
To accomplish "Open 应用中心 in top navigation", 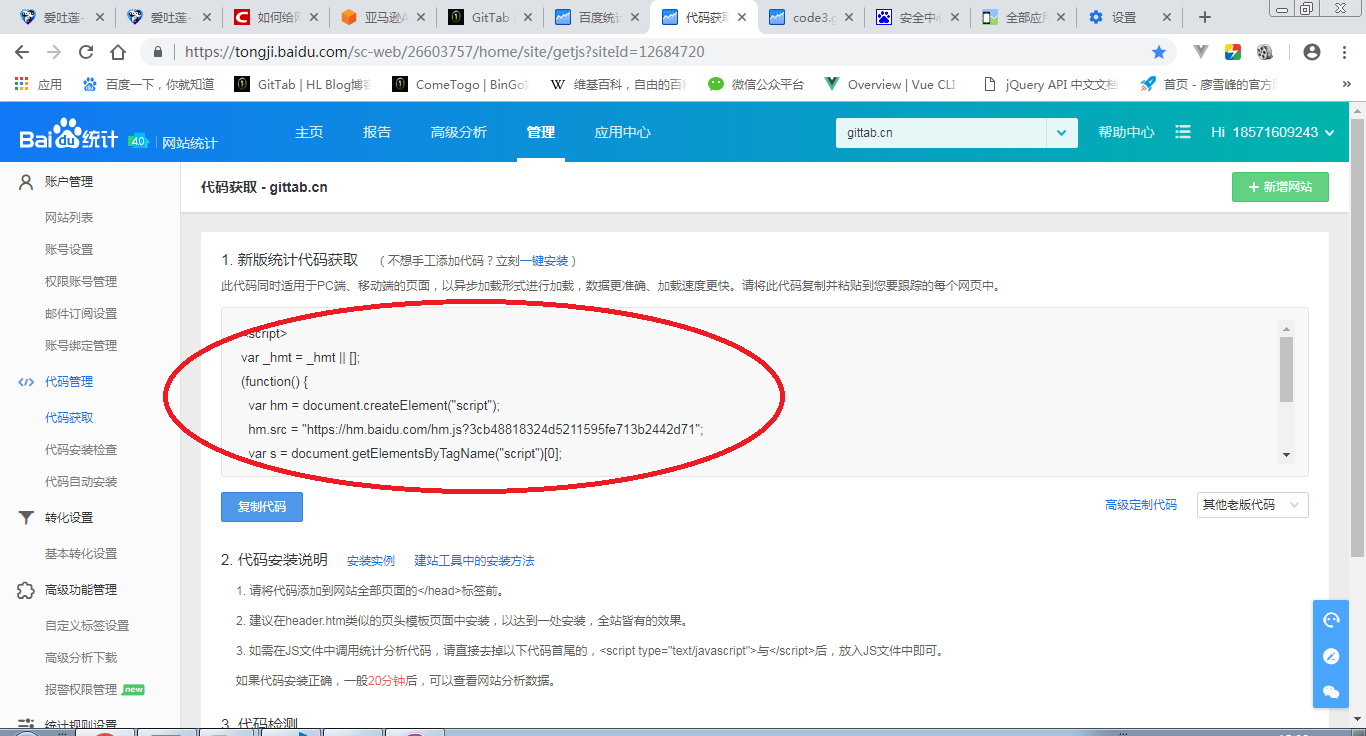I will point(622,132).
